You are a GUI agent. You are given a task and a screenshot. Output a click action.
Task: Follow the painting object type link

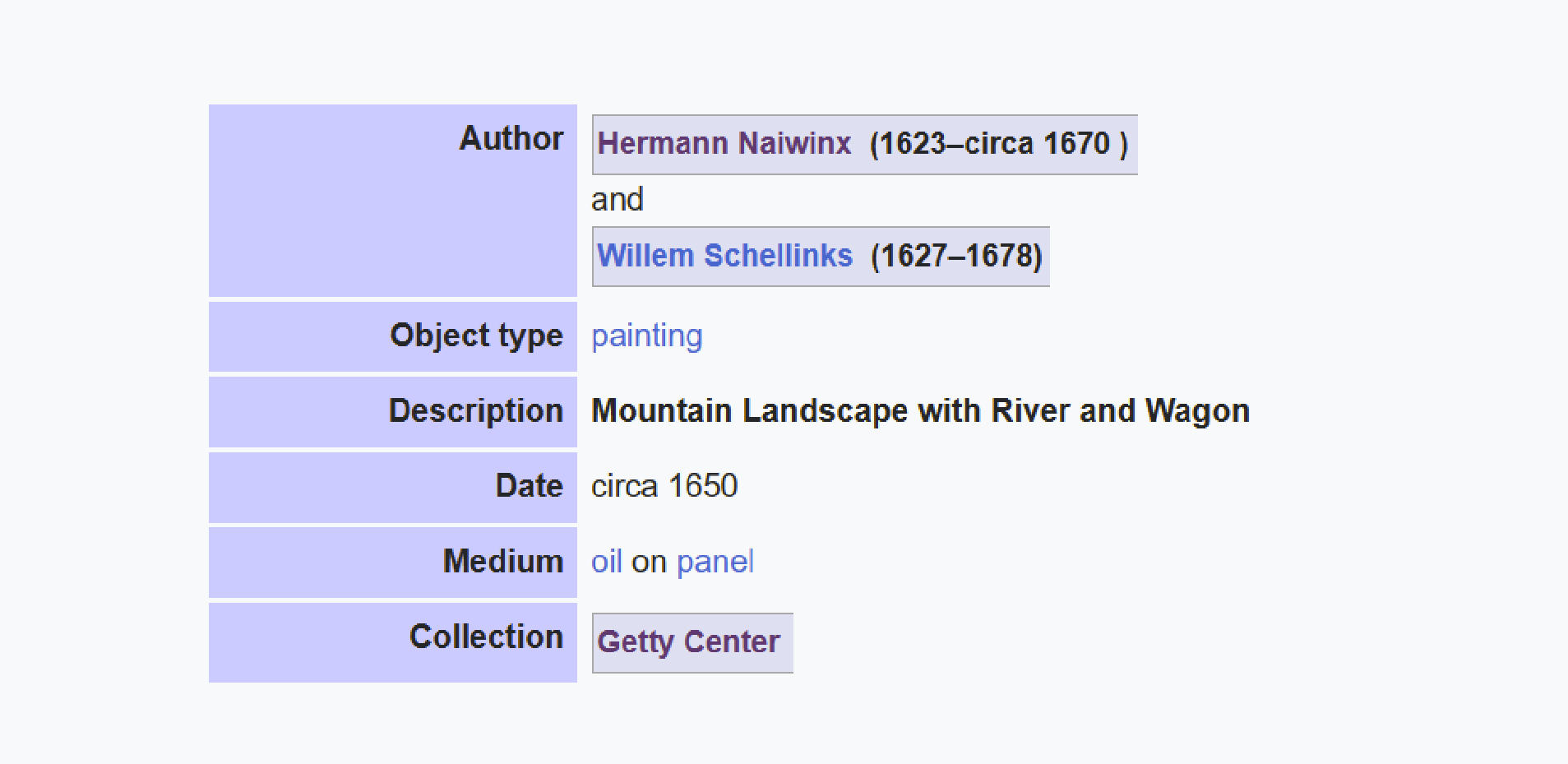coord(647,336)
